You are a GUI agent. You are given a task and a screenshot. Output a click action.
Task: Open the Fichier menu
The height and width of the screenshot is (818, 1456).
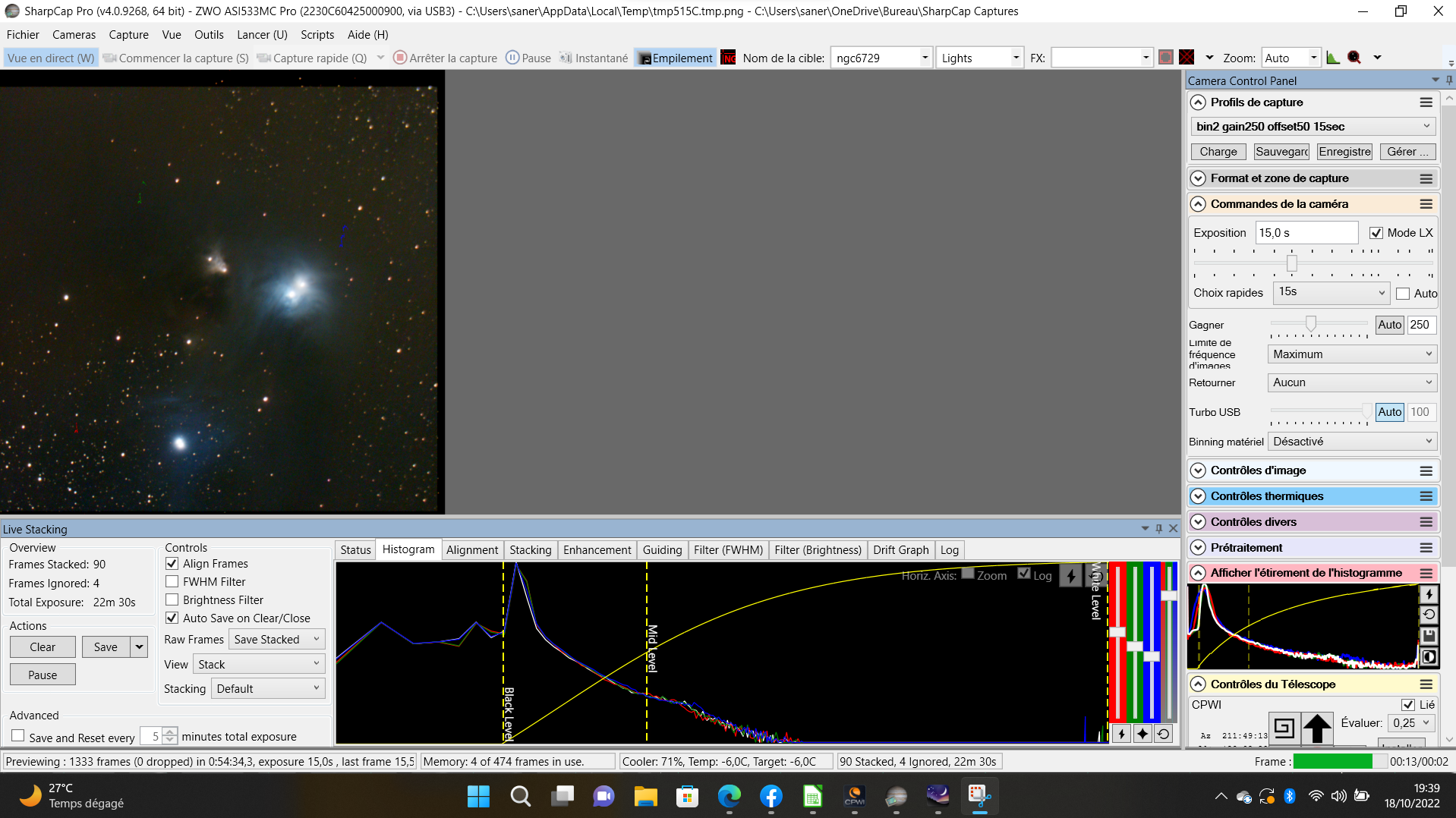coord(23,35)
